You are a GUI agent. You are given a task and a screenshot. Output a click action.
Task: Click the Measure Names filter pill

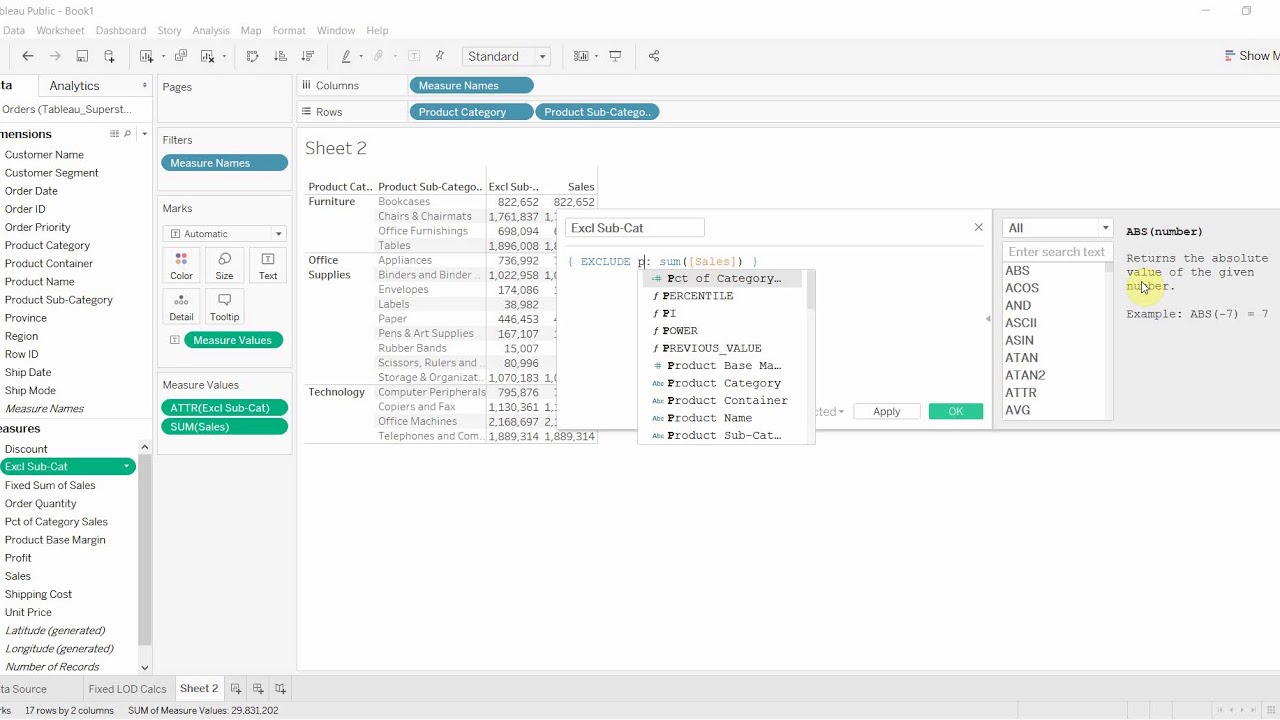pyautogui.click(x=224, y=163)
